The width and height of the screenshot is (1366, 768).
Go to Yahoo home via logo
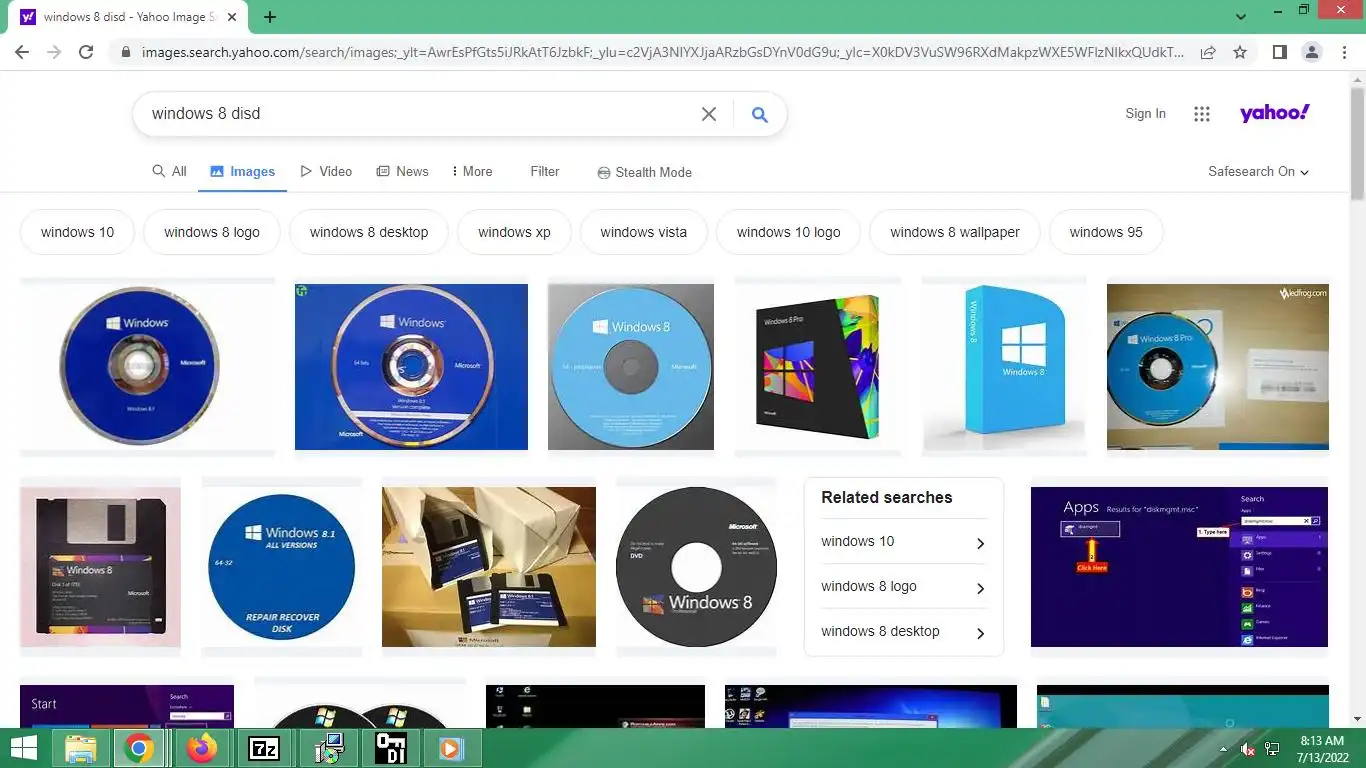1275,113
